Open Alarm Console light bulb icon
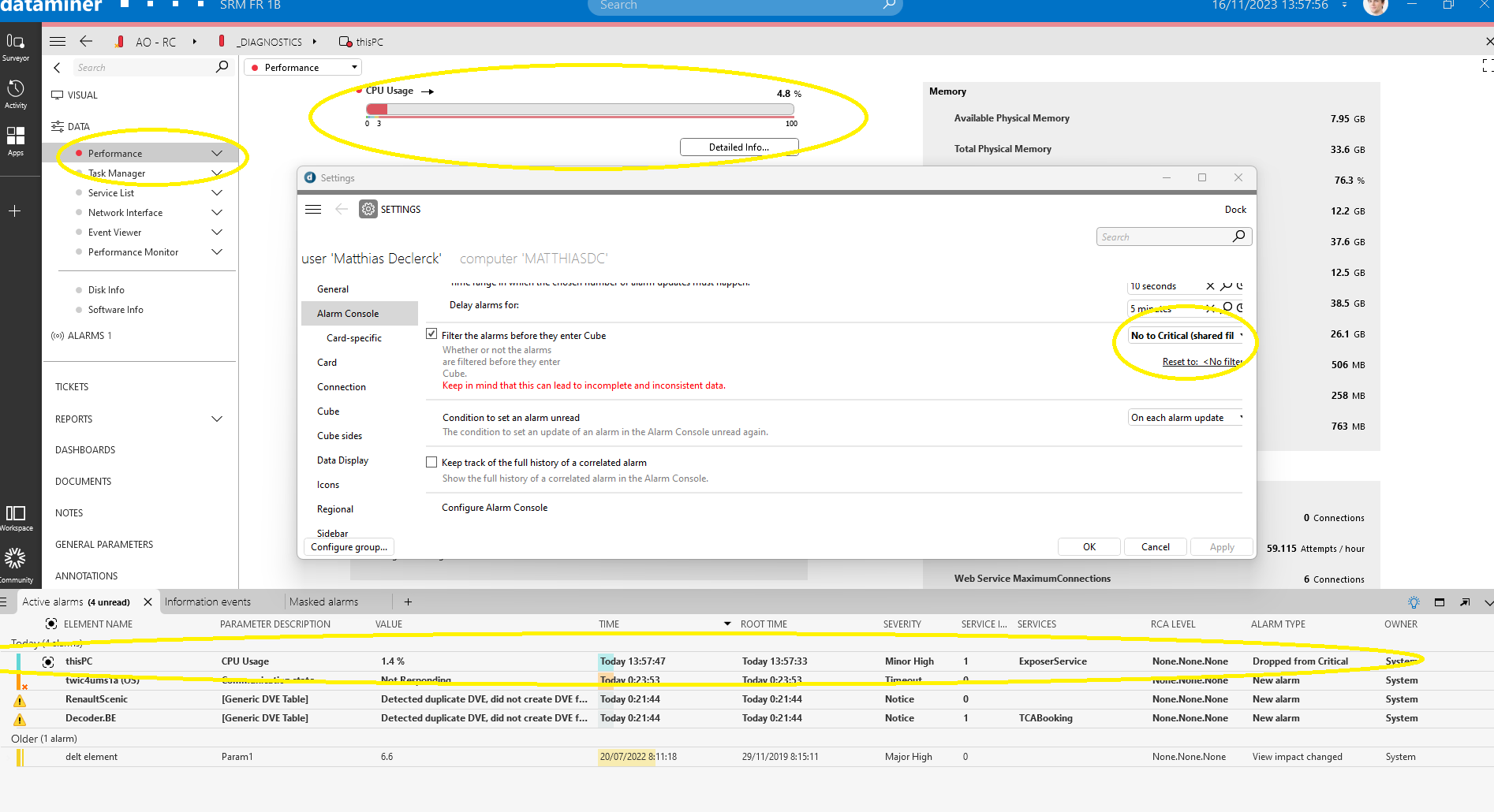Viewport: 1494px width, 812px height. pyautogui.click(x=1414, y=602)
